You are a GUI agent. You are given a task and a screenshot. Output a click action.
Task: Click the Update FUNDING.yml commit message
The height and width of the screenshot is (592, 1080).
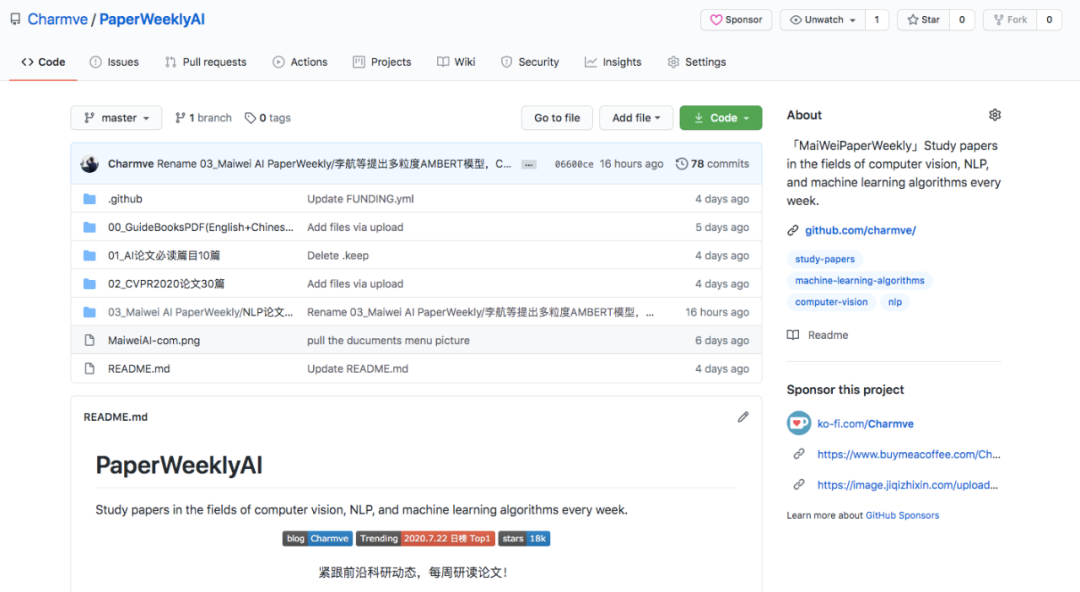(360, 199)
